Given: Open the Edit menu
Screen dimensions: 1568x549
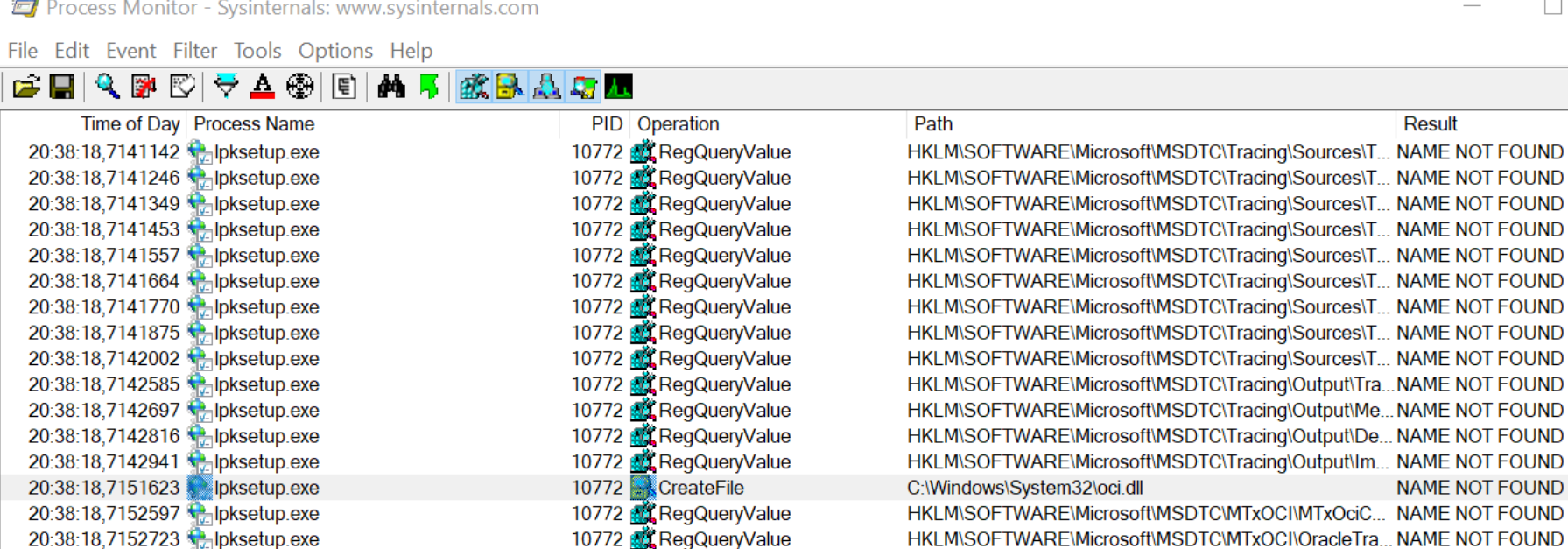Looking at the screenshot, I should pos(72,51).
